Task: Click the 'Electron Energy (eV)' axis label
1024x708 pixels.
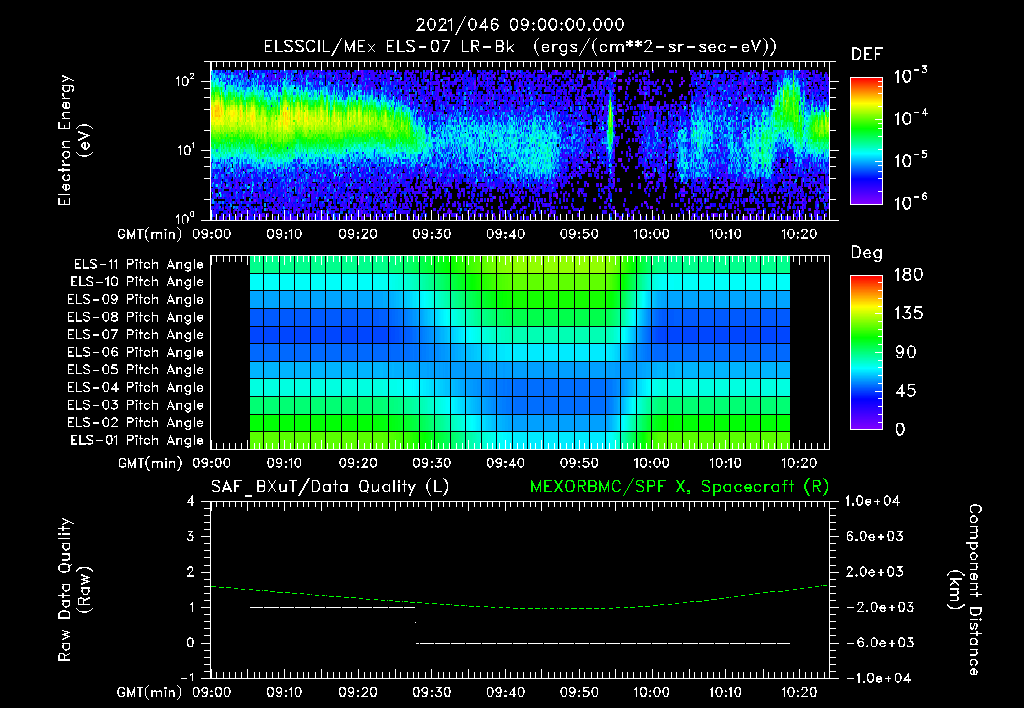Action: pos(74,140)
